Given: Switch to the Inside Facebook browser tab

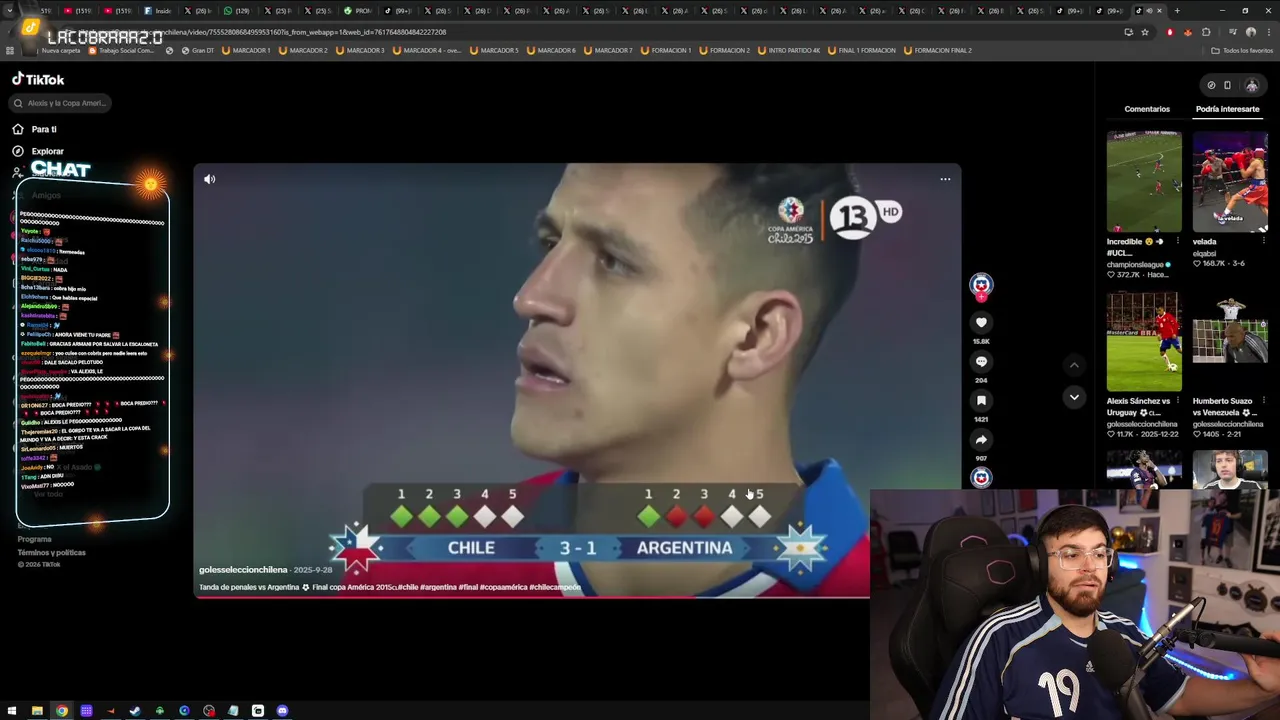Looking at the screenshot, I should pyautogui.click(x=158, y=11).
